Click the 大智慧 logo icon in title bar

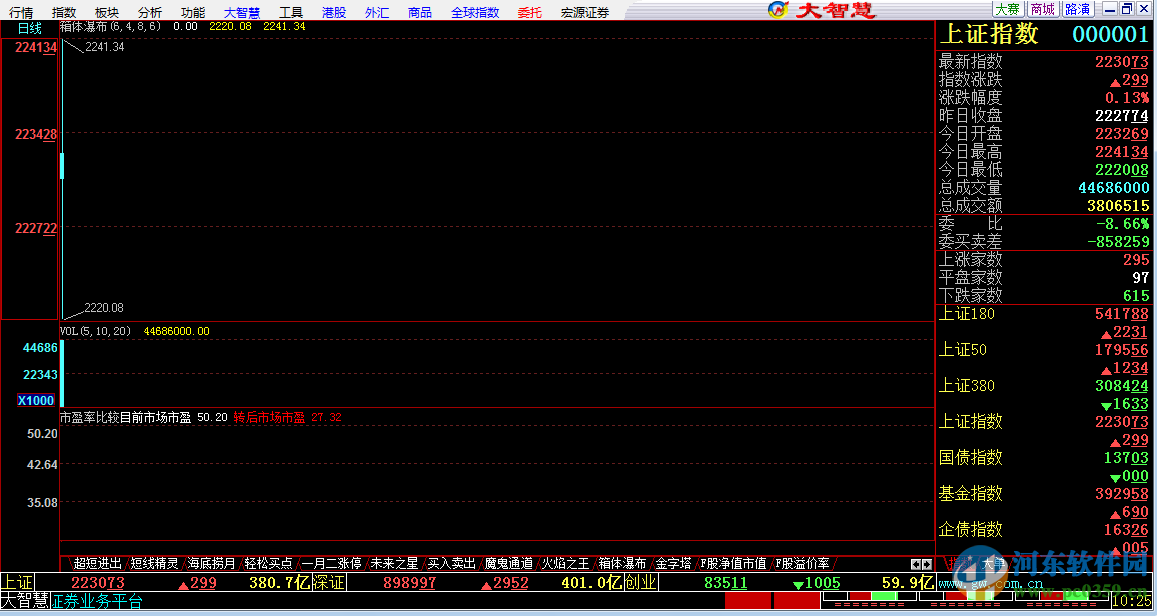point(778,10)
